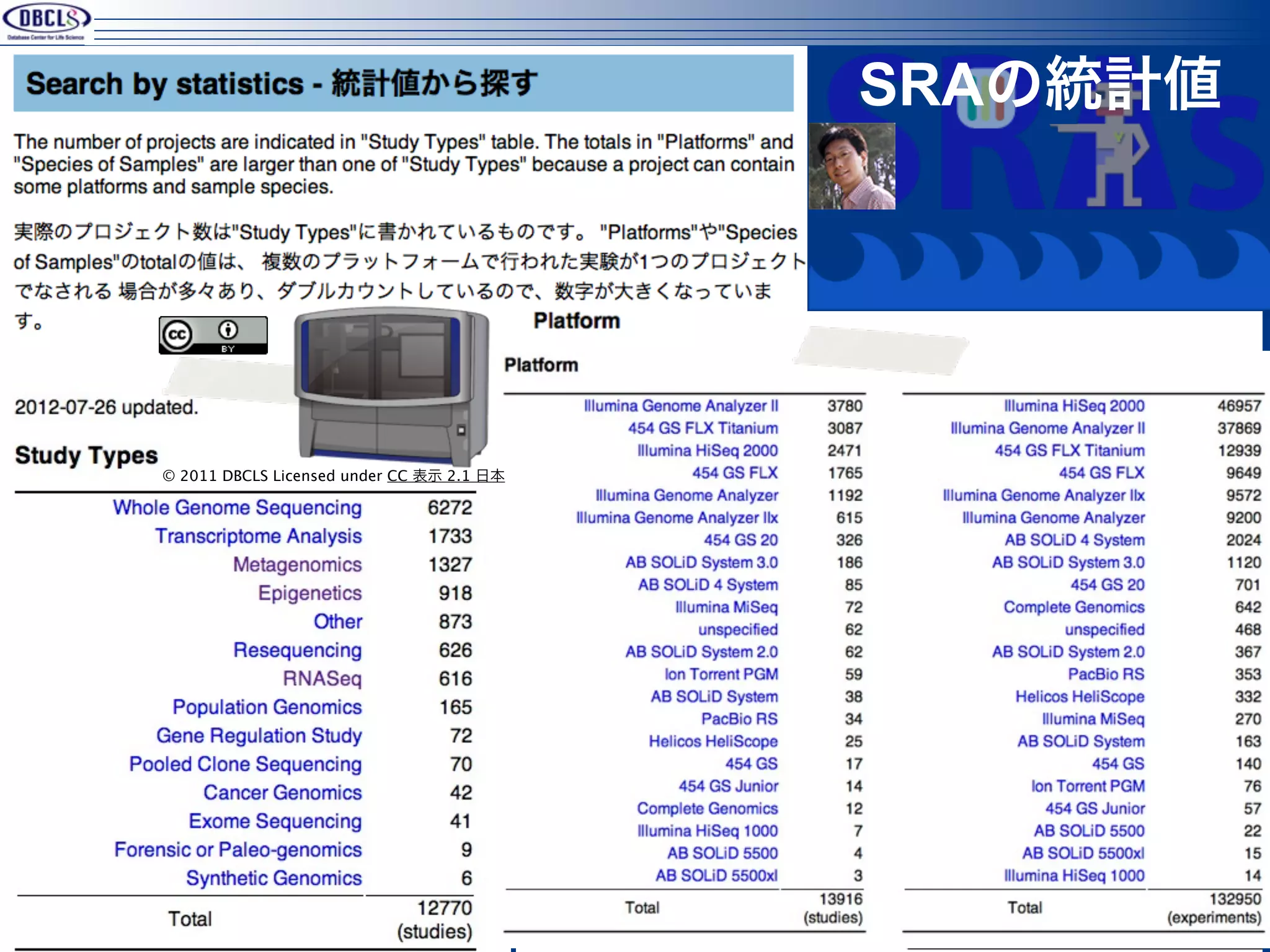Click the DBCLS logo
Image resolution: width=1270 pixels, height=952 pixels.
click(47, 22)
